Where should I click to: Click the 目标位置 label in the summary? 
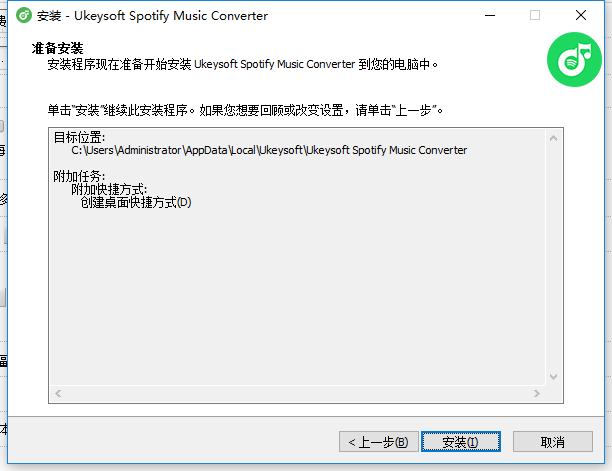coord(79,138)
